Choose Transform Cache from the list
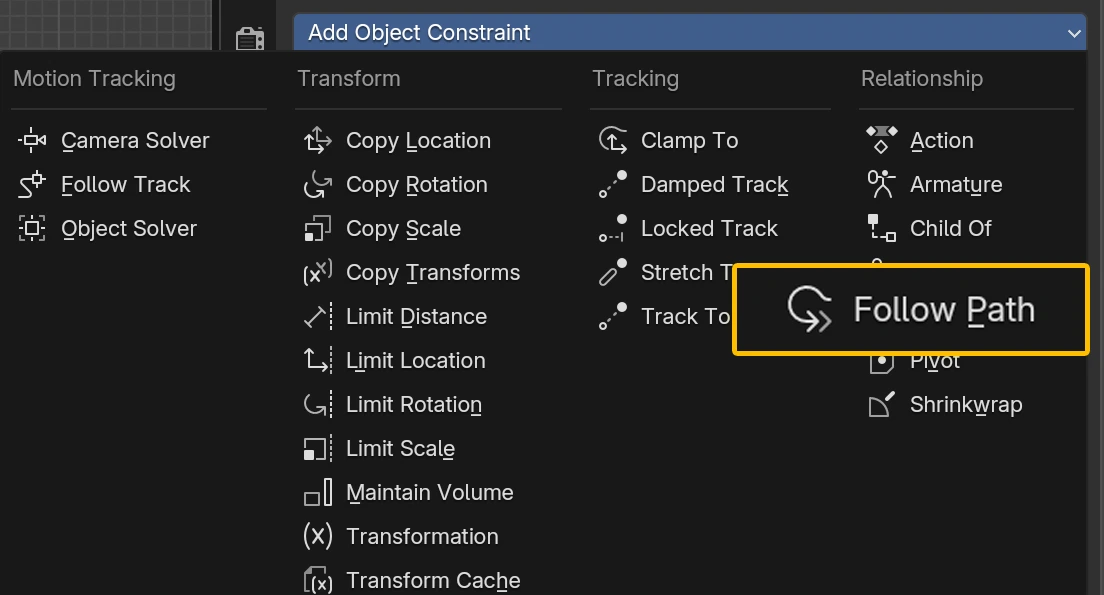This screenshot has height=595, width=1104. click(x=433, y=581)
